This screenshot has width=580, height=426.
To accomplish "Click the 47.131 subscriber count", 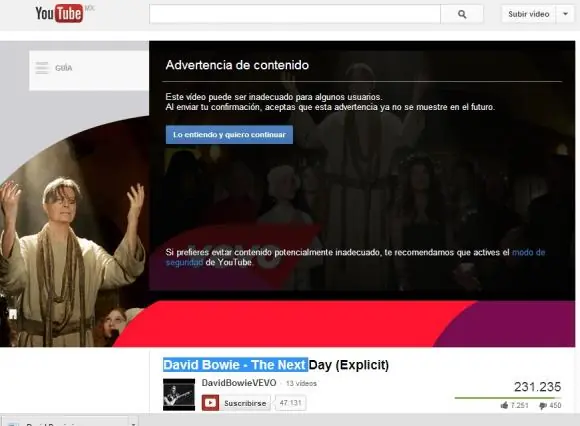I will coord(290,403).
